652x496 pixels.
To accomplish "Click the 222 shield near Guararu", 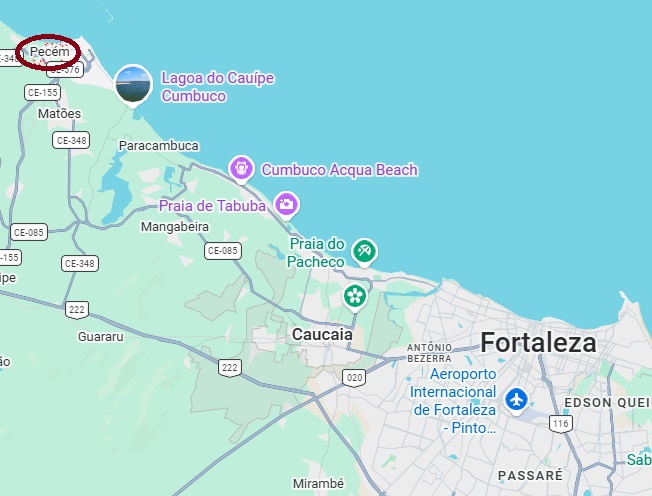I will coord(77,310).
